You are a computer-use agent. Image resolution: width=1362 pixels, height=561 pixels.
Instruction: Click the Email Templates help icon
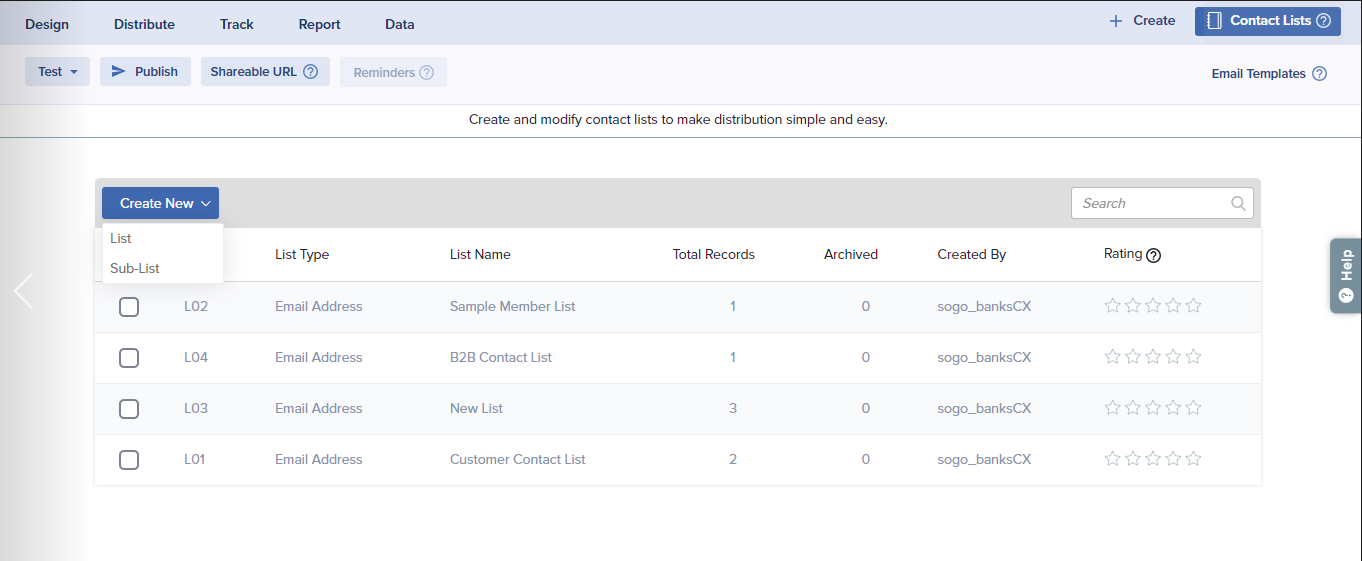click(x=1319, y=74)
